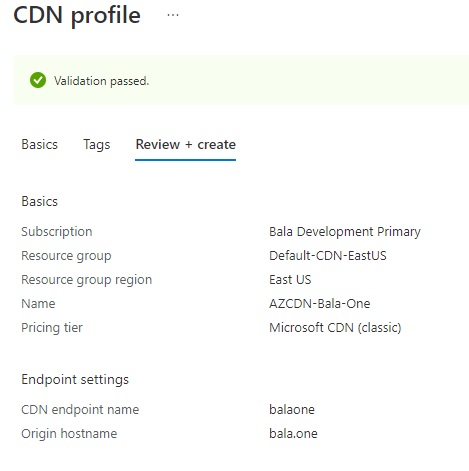Click the 'Resource group region' label

(86, 280)
